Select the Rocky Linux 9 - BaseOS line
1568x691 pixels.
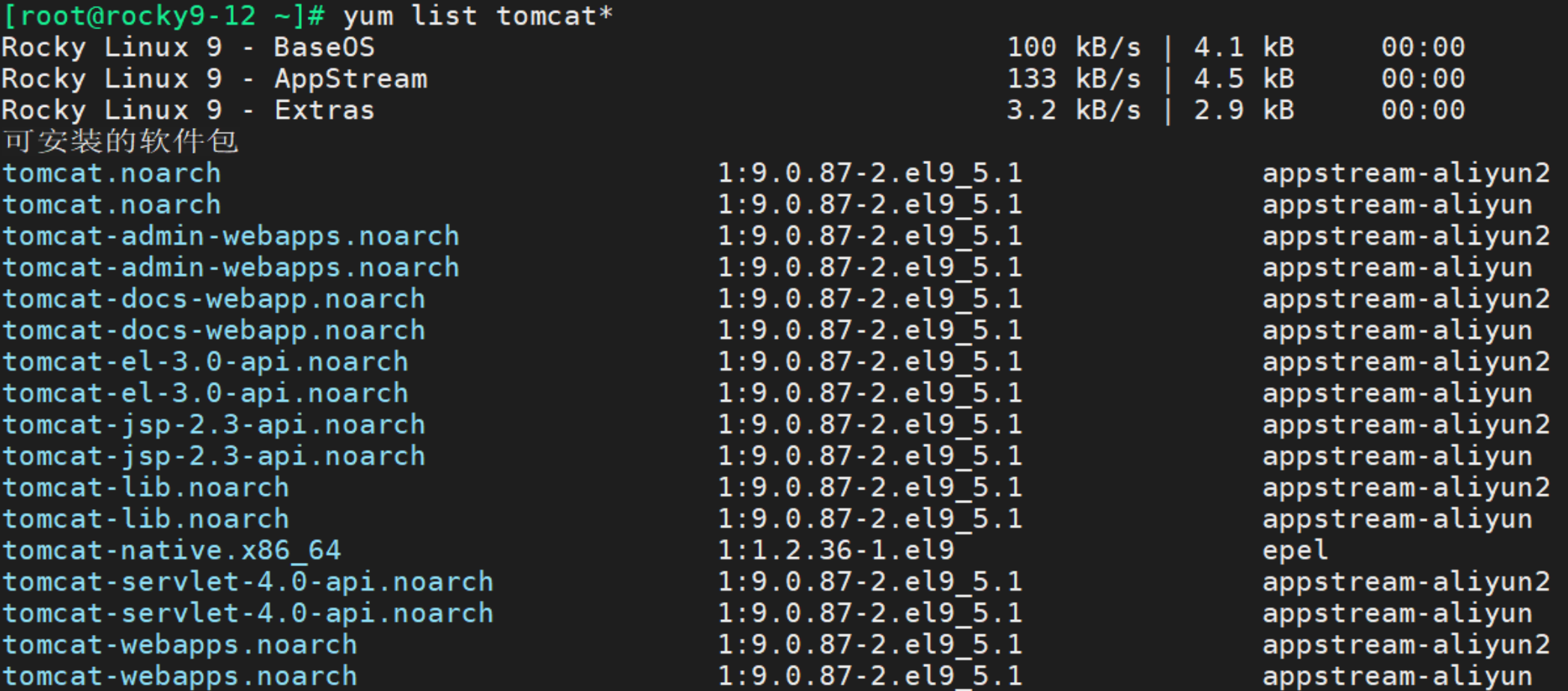tap(733, 48)
